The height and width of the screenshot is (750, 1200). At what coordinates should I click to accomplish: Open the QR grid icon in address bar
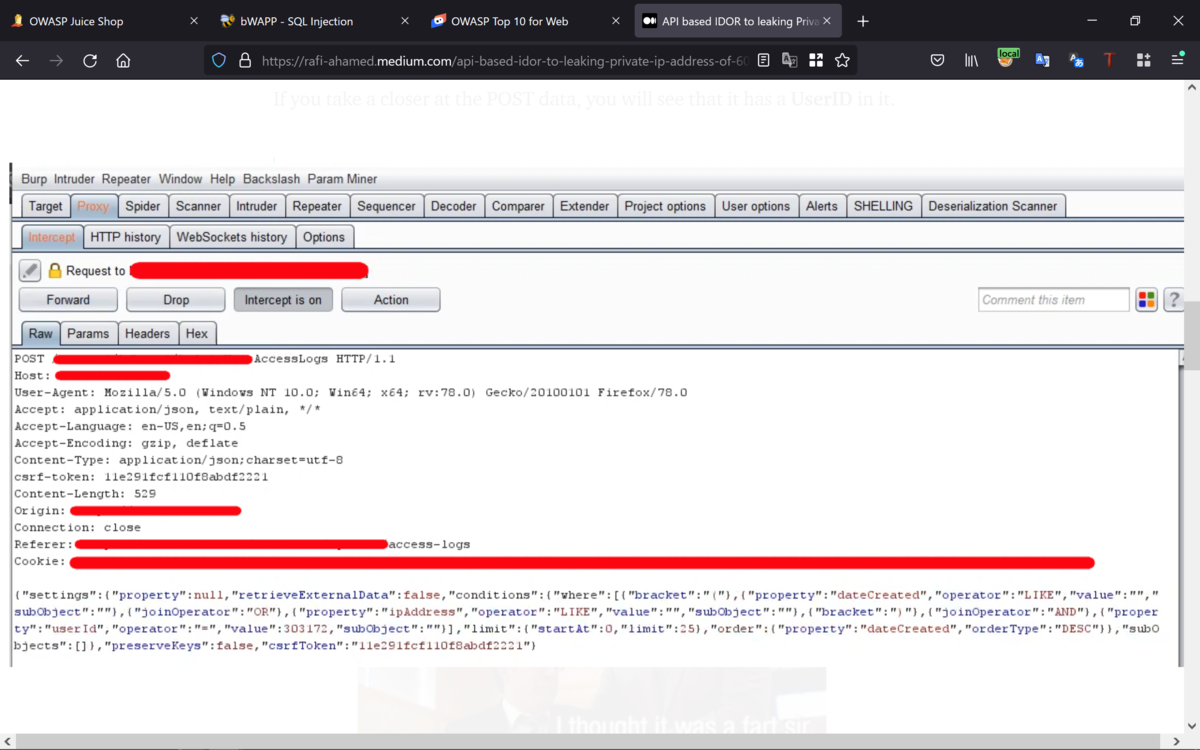[816, 61]
